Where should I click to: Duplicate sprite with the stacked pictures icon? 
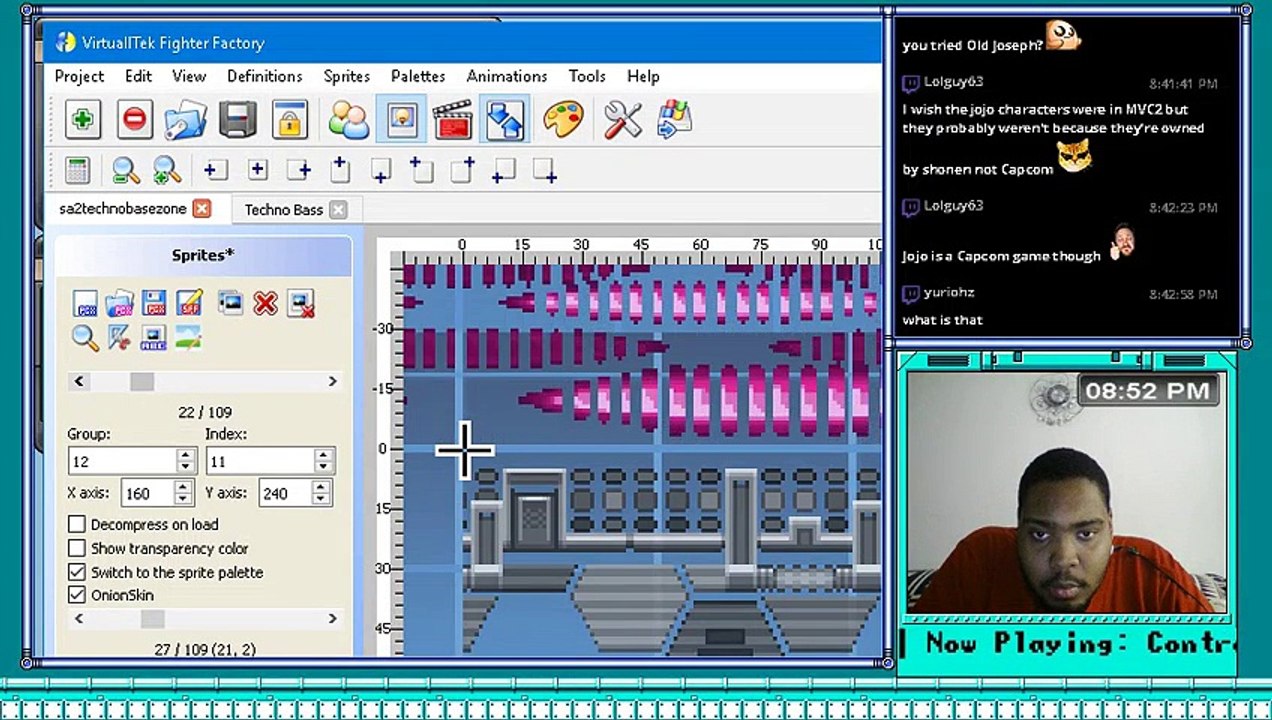230,303
